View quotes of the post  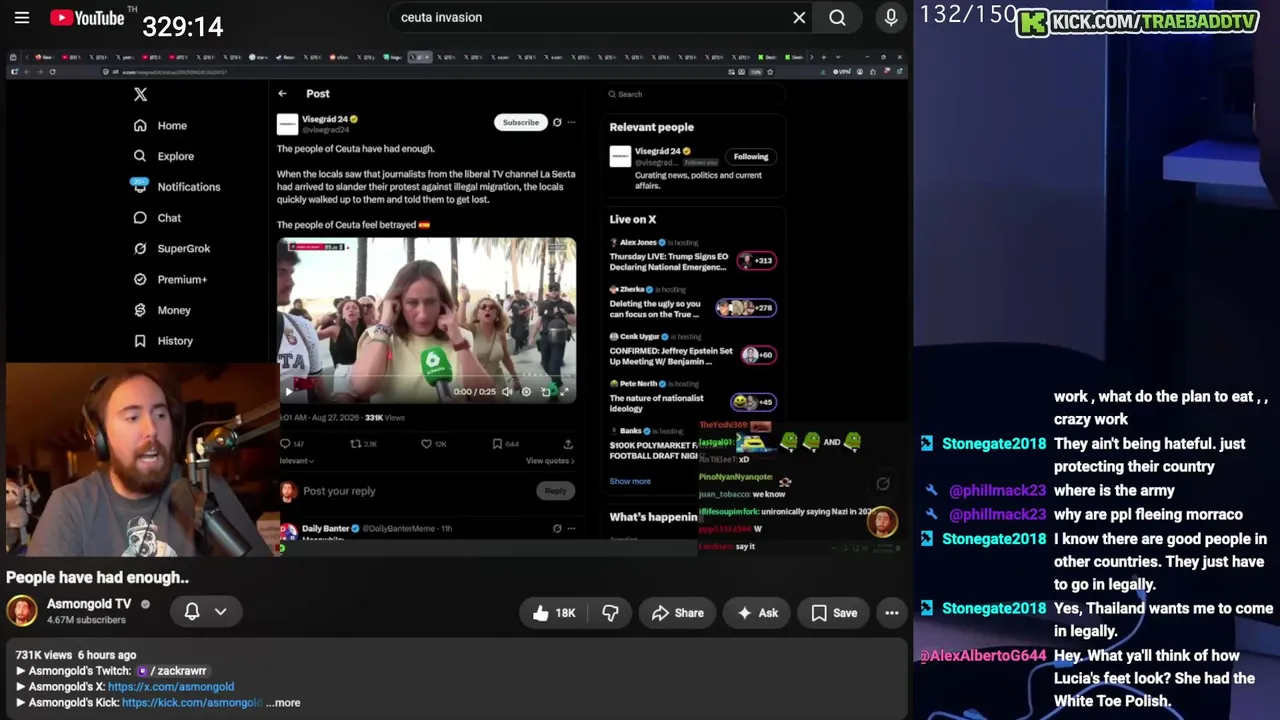coord(550,461)
